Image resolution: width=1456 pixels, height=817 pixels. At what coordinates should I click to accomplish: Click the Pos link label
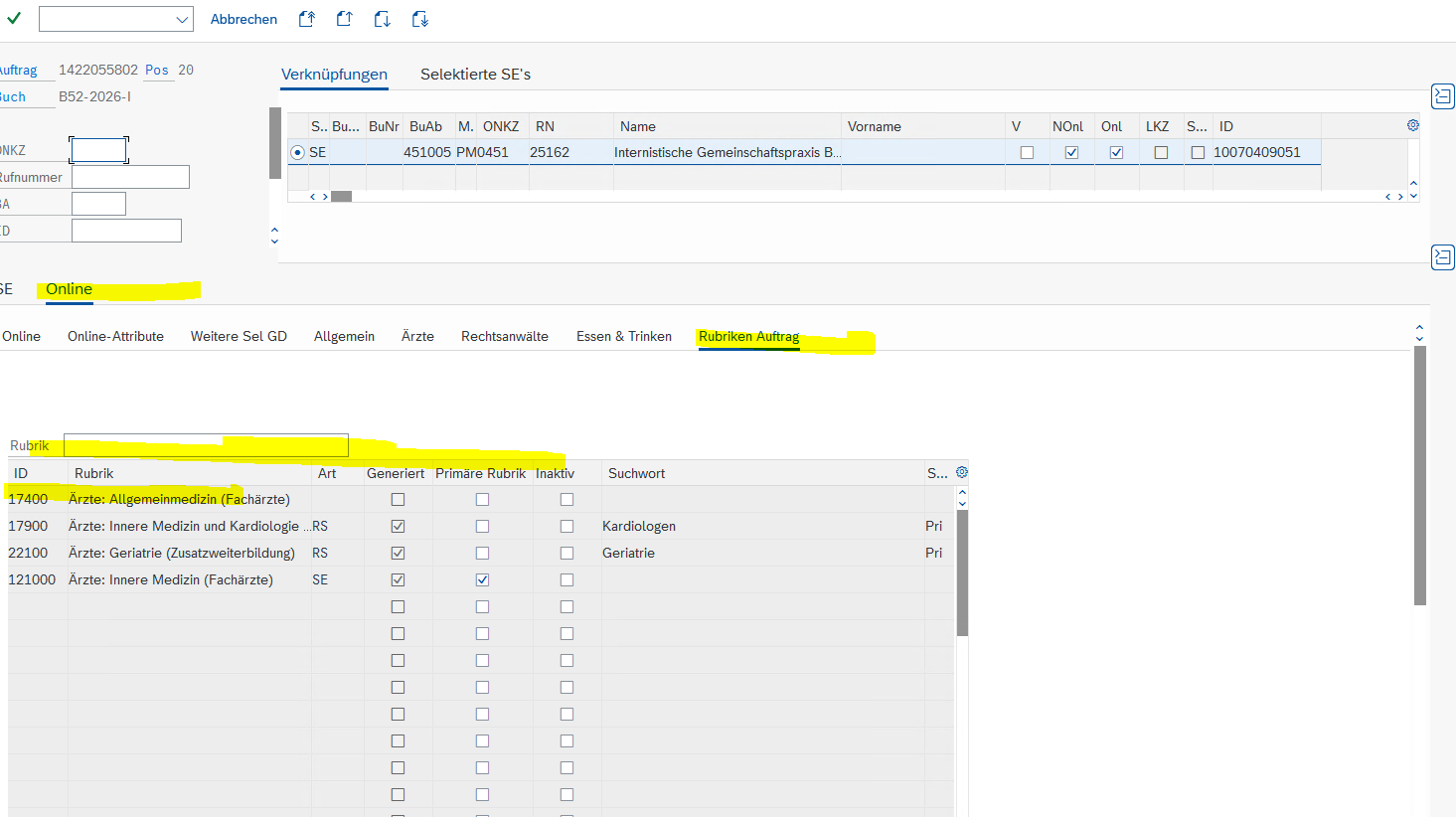(157, 70)
